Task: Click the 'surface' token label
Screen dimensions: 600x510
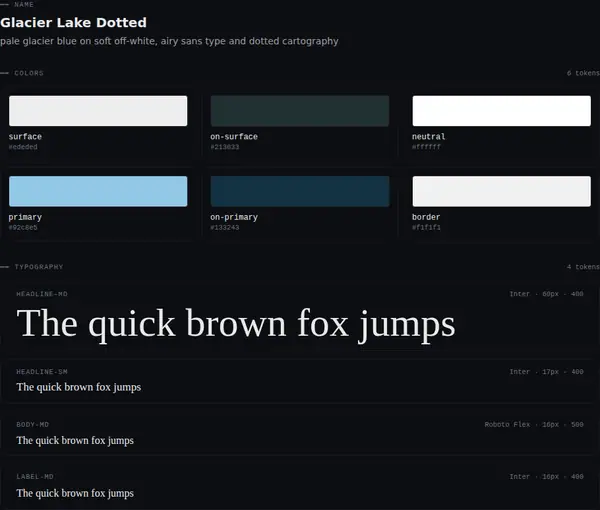Action: (x=25, y=137)
